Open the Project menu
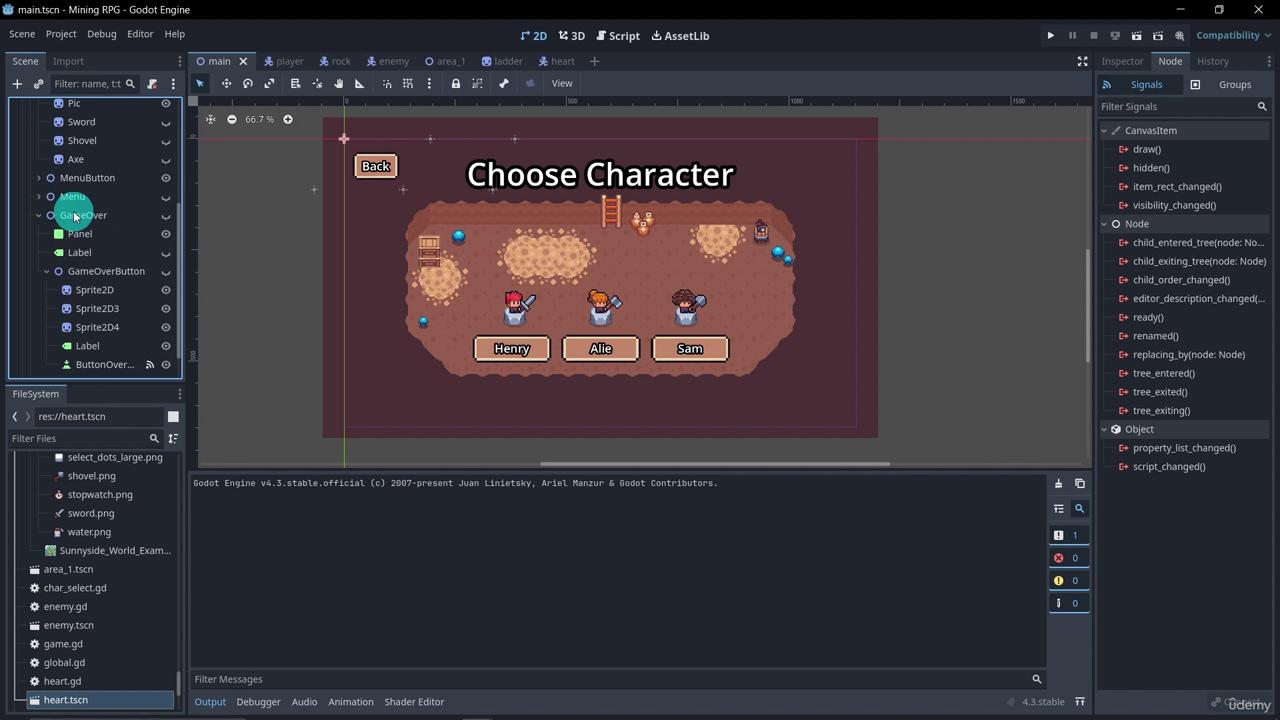 (x=61, y=35)
